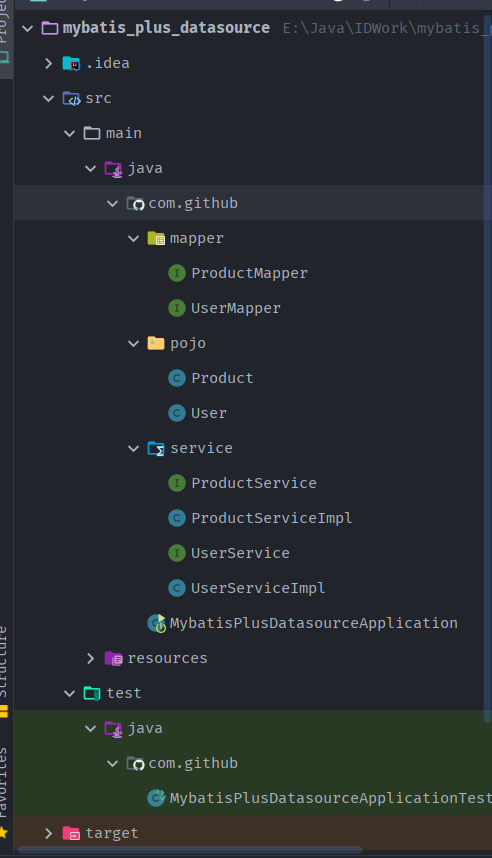492x858 pixels.
Task: Click the MybatisPlusDatasourceApplication run icon
Action: pyautogui.click(x=157, y=623)
